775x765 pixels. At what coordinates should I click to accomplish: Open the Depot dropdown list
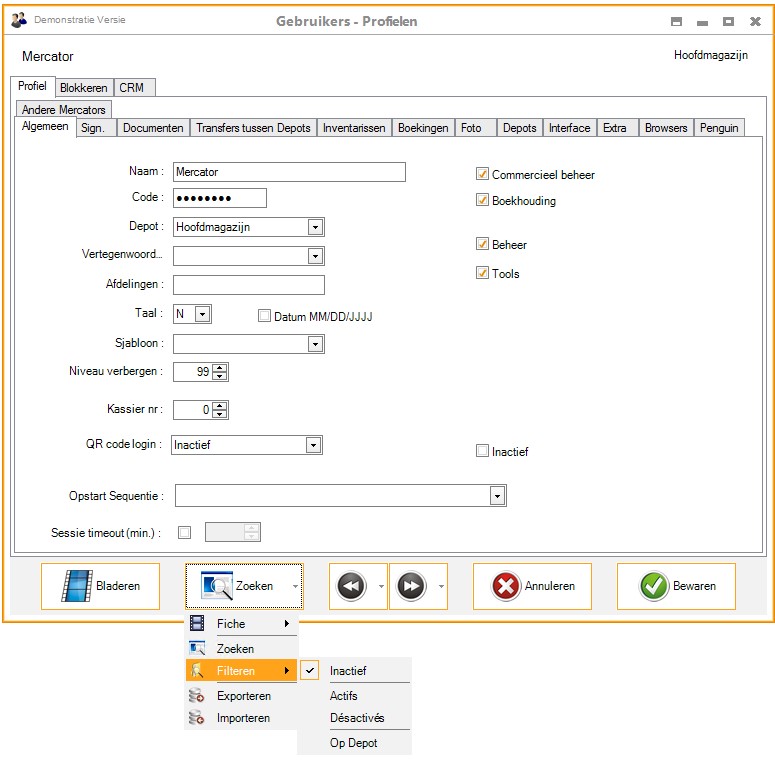pos(315,228)
